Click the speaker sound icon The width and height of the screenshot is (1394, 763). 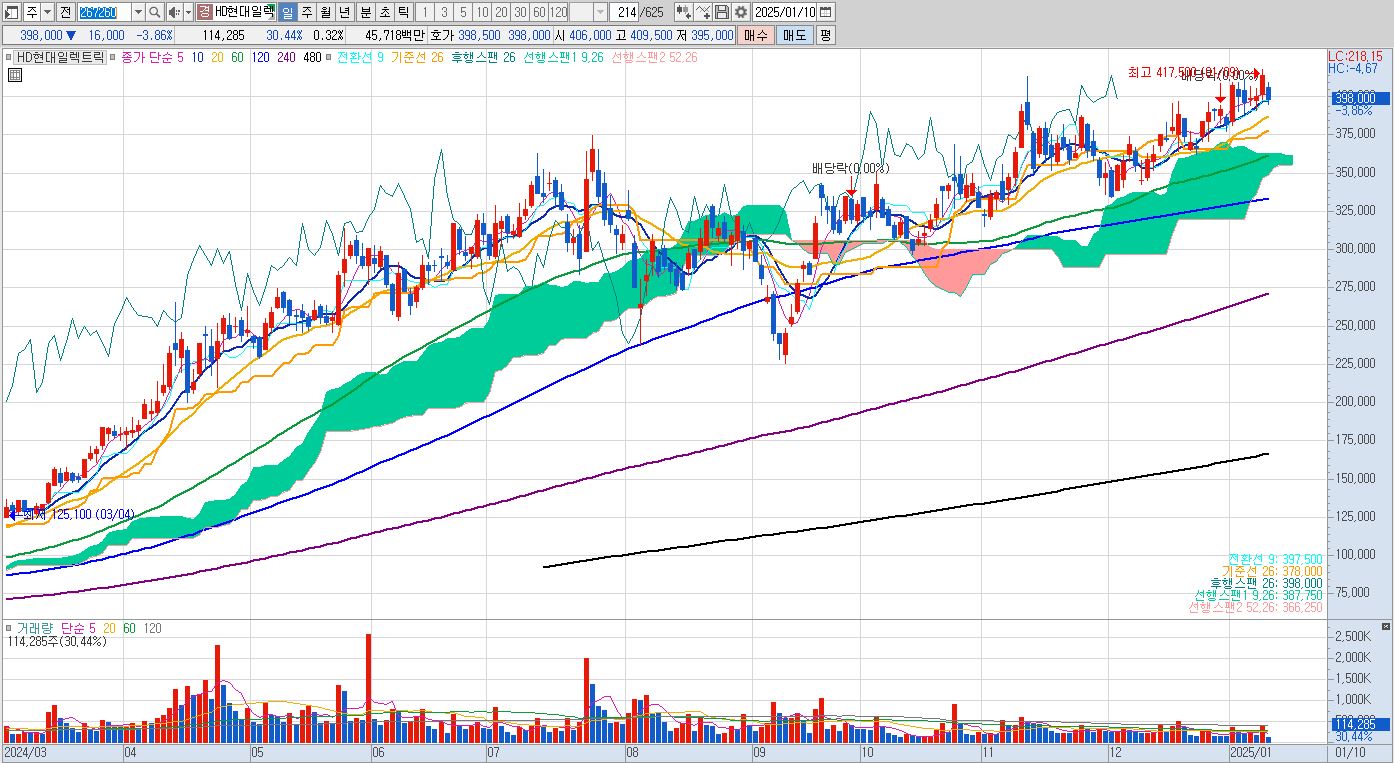[x=173, y=12]
